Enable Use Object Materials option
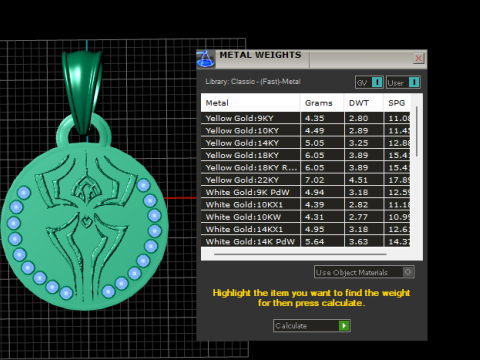The width and height of the screenshot is (480, 360). pos(364,272)
